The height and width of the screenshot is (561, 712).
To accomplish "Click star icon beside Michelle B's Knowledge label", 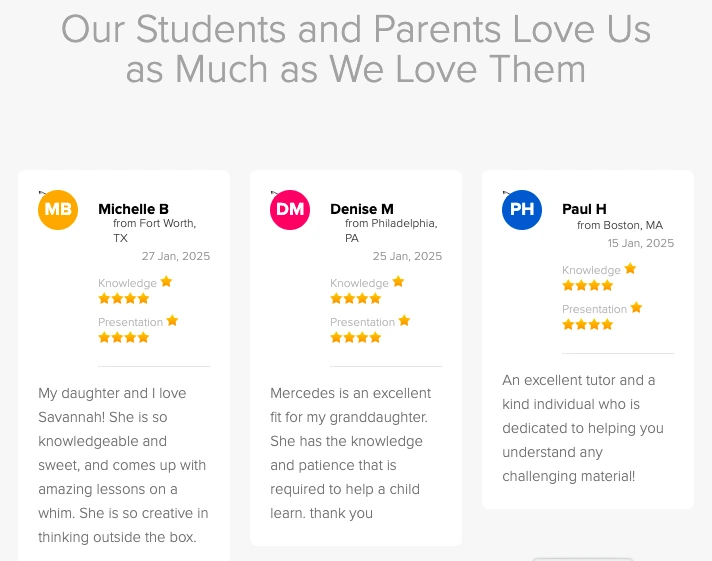I will coord(166,282).
